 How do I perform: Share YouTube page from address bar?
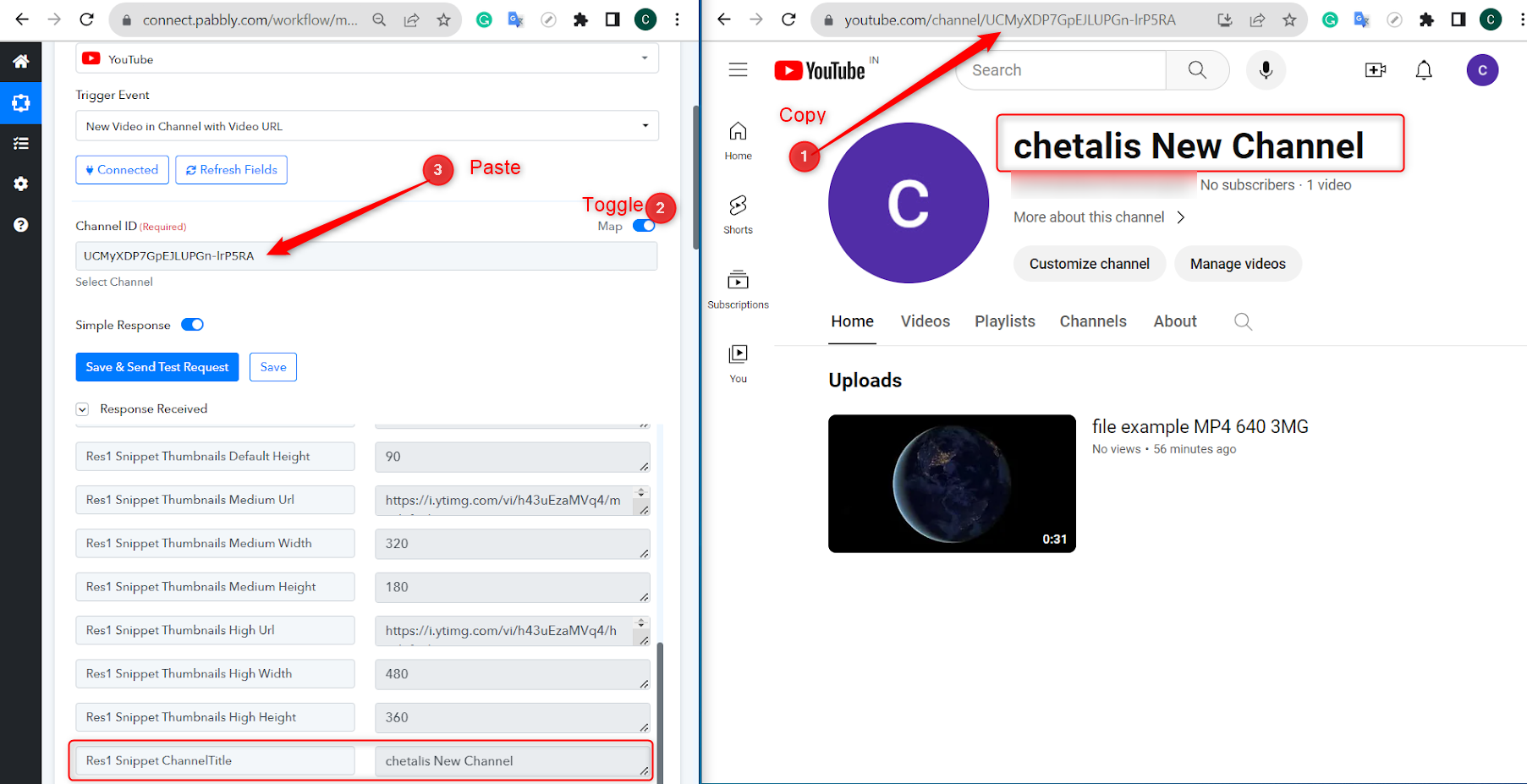pos(1257,19)
